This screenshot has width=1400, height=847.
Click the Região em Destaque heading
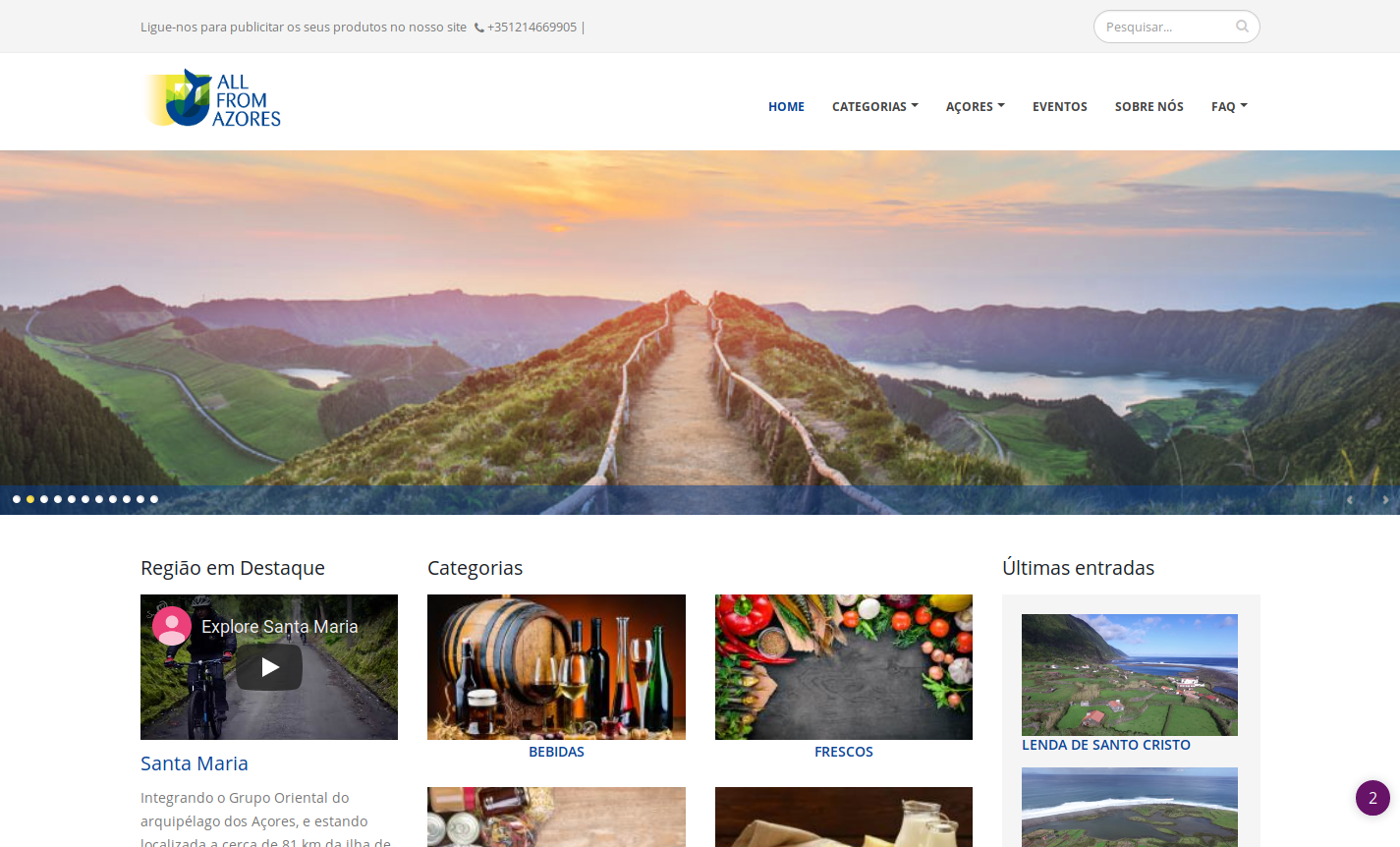coord(233,568)
